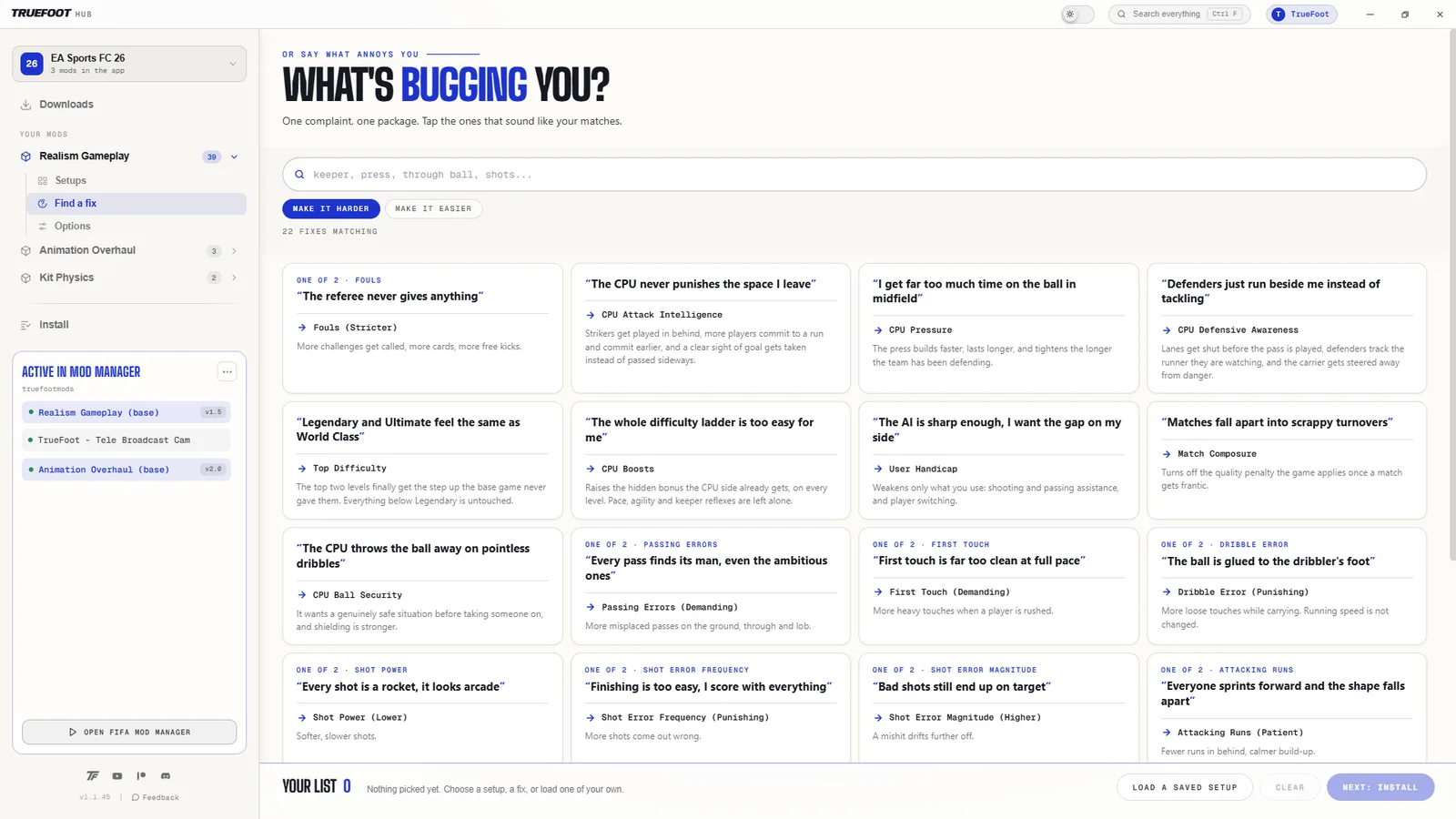Click the Load a Saved Setup button
The image size is (1456, 819).
click(x=1185, y=788)
